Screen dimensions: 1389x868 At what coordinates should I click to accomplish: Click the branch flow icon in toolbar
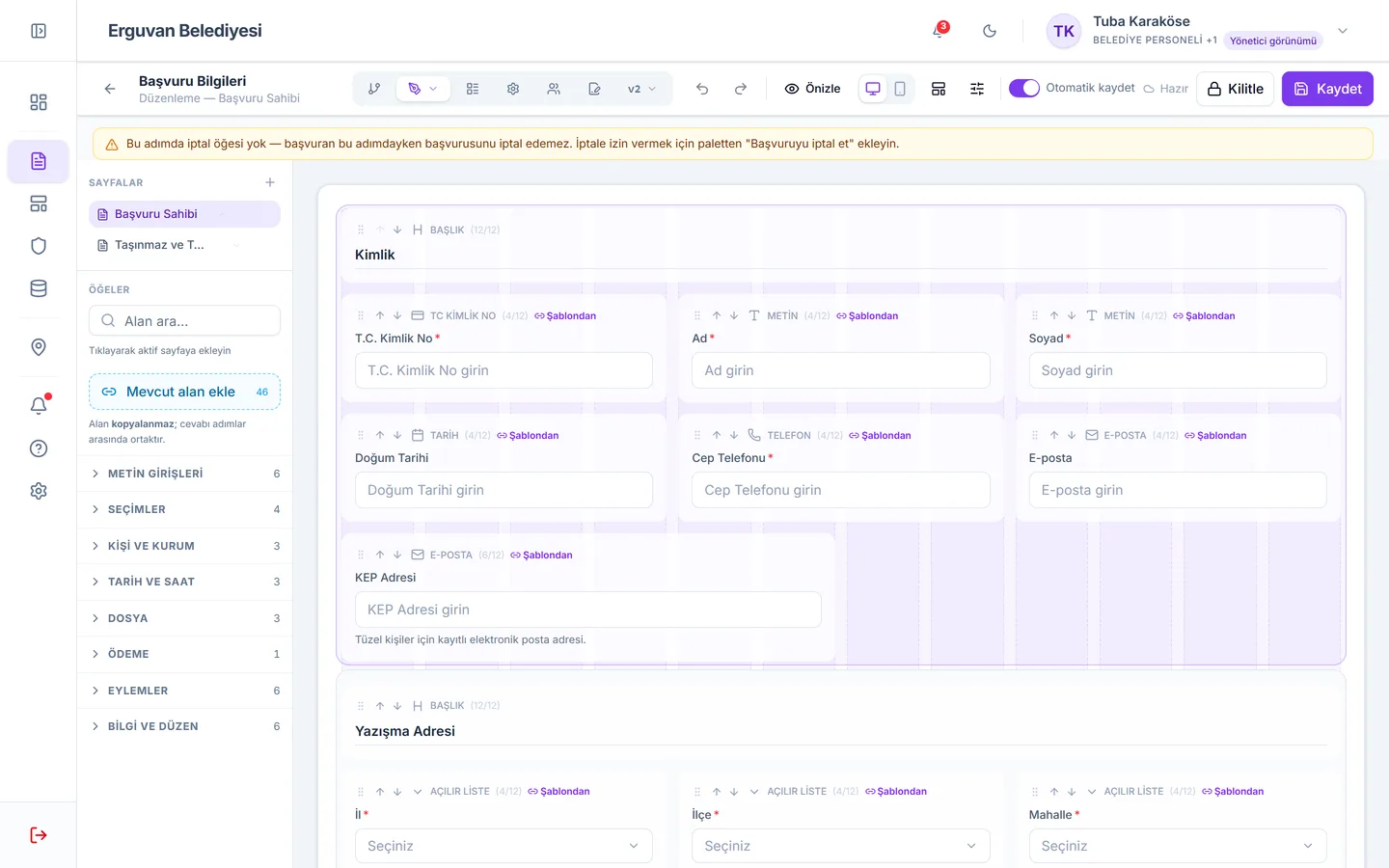[374, 89]
